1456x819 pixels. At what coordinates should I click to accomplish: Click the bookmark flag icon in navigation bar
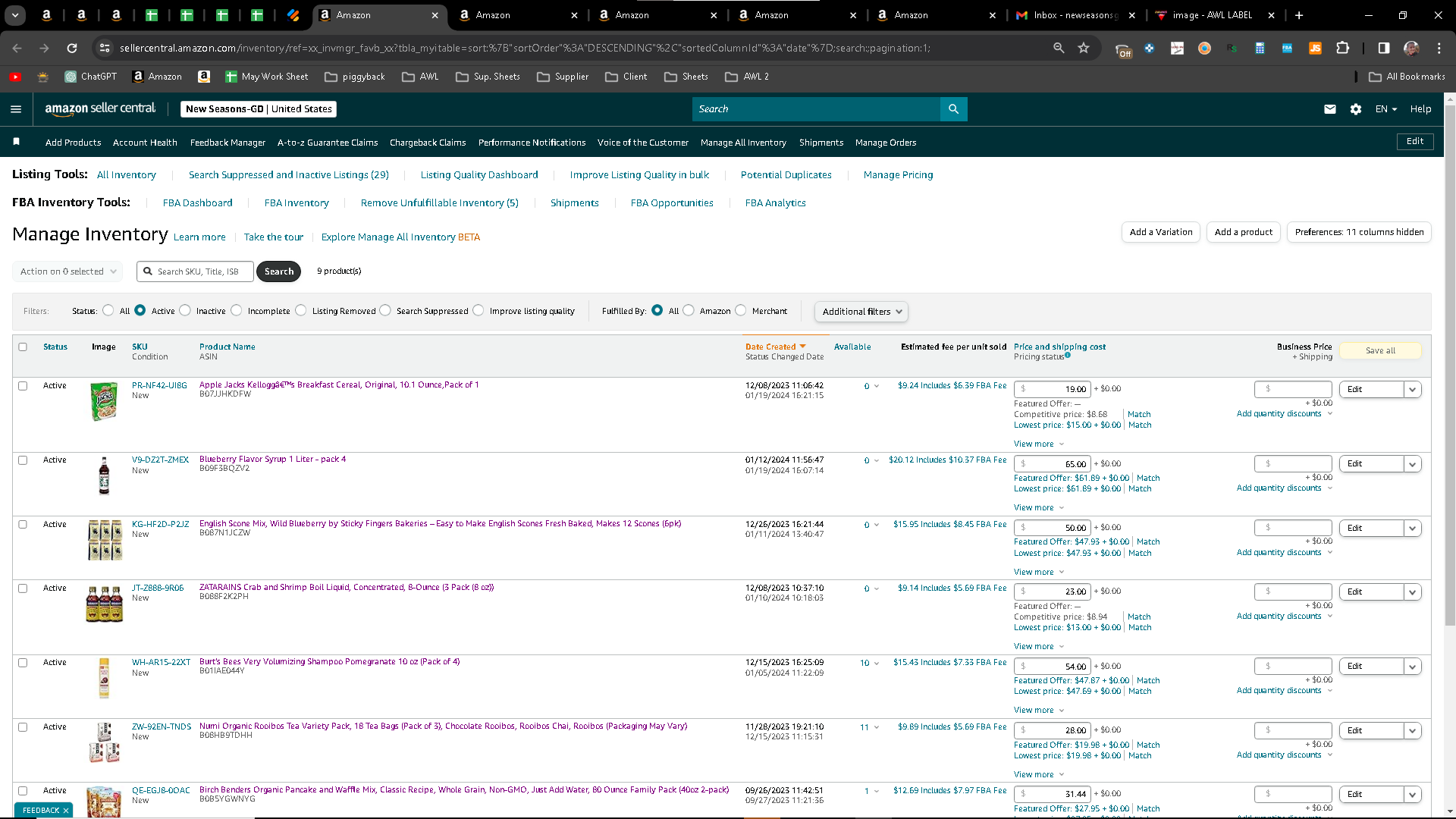click(17, 142)
